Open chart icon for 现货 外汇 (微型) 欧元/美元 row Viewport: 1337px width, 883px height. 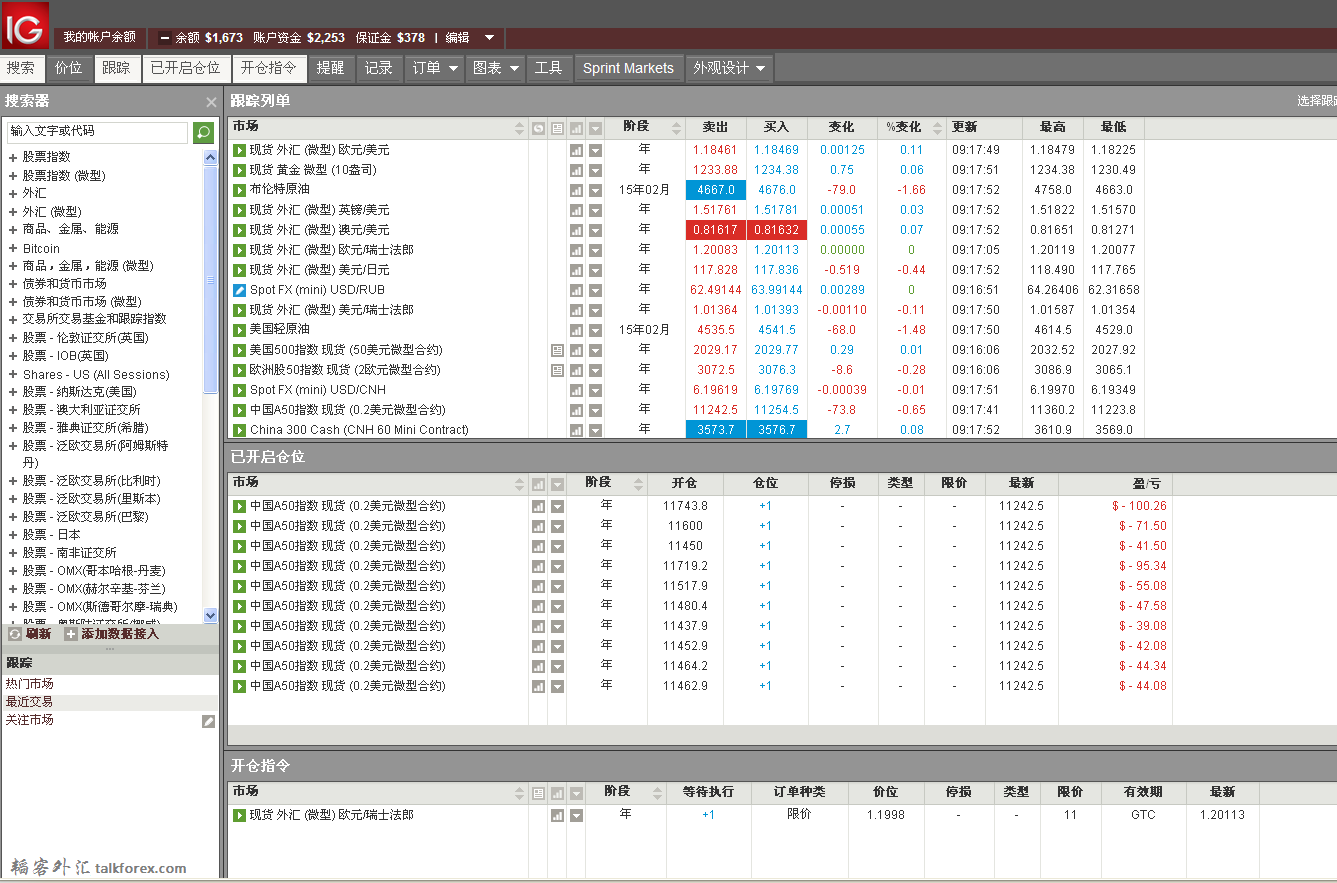click(576, 150)
